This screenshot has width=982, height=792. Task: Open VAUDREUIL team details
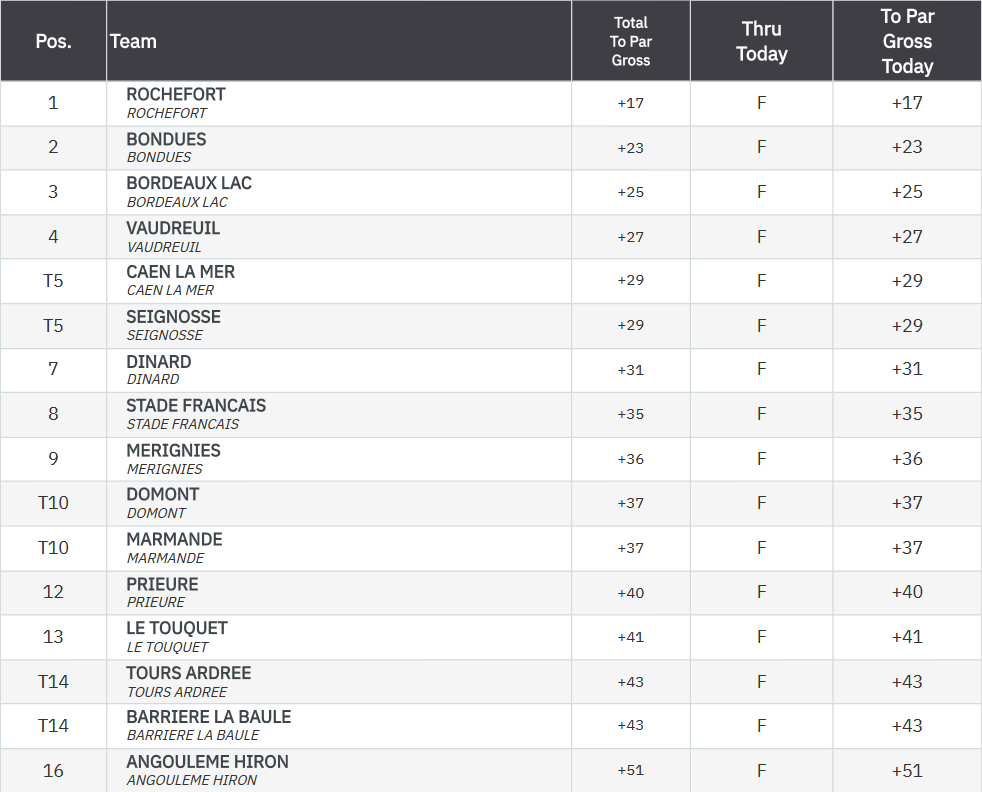pos(173,228)
